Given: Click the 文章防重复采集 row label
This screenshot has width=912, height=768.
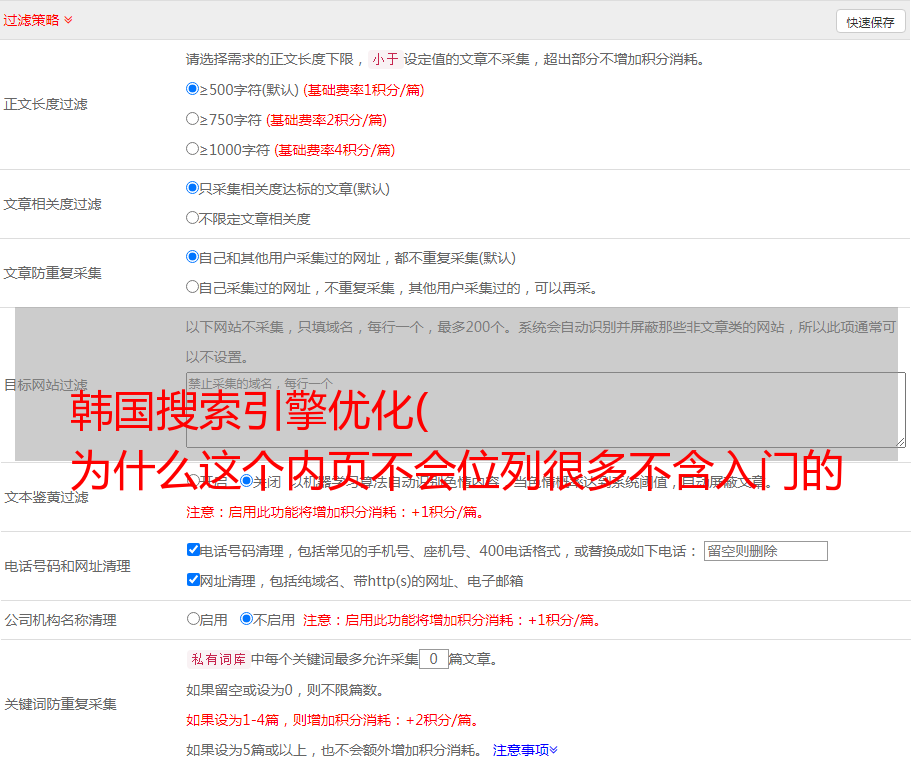Looking at the screenshot, I should (52, 273).
